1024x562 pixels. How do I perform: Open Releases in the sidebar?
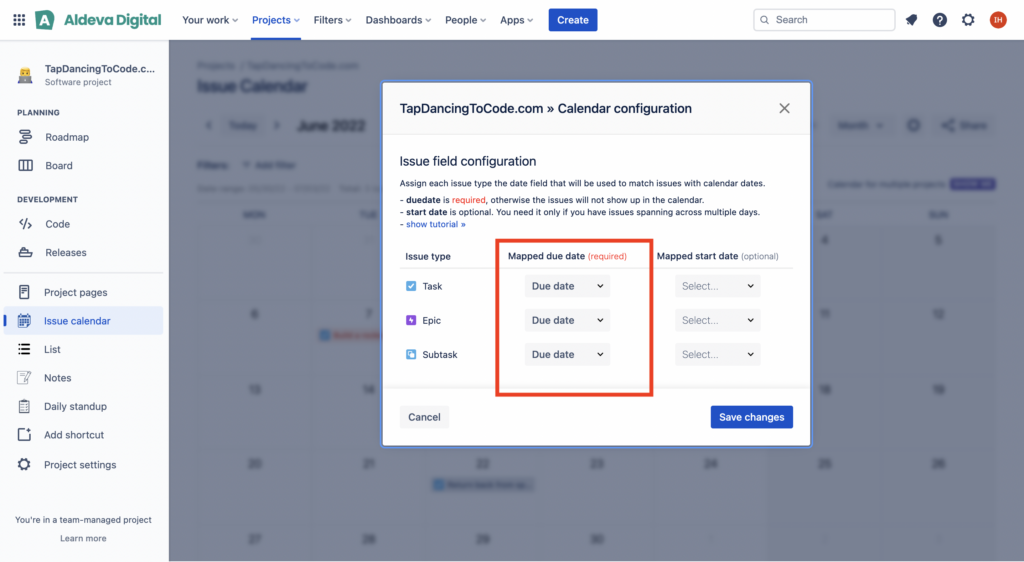pyautogui.click(x=66, y=253)
